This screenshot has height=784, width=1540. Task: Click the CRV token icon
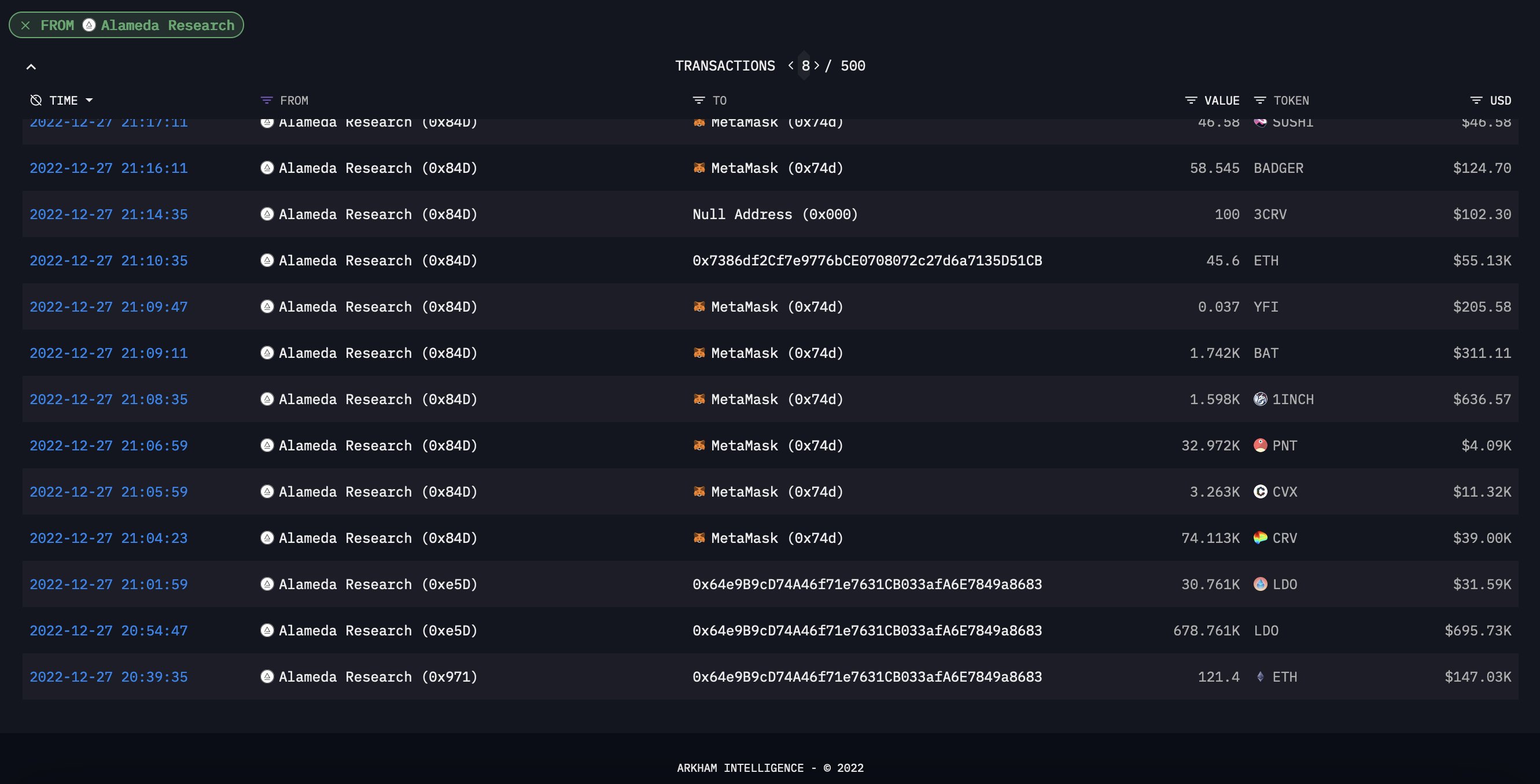[1260, 538]
